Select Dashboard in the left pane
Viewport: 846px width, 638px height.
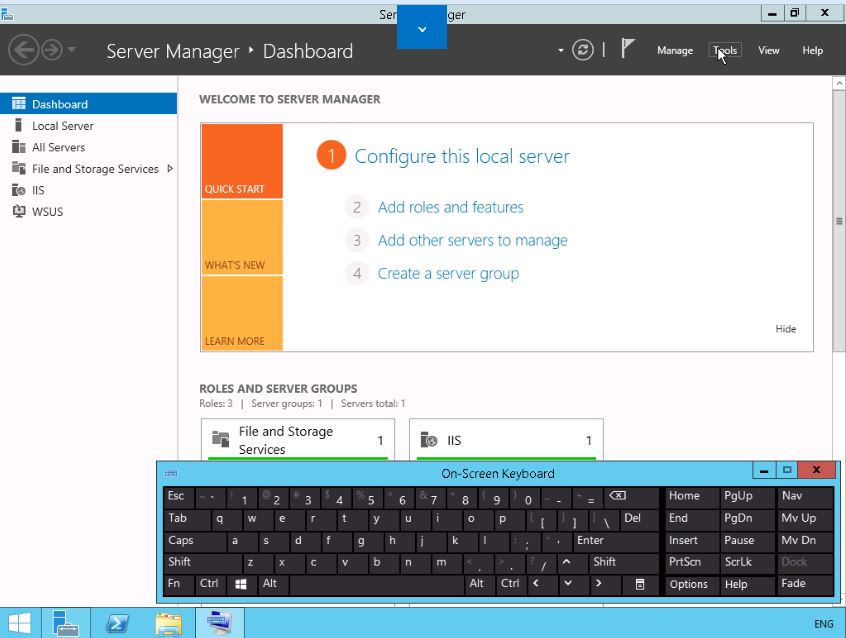coord(88,104)
